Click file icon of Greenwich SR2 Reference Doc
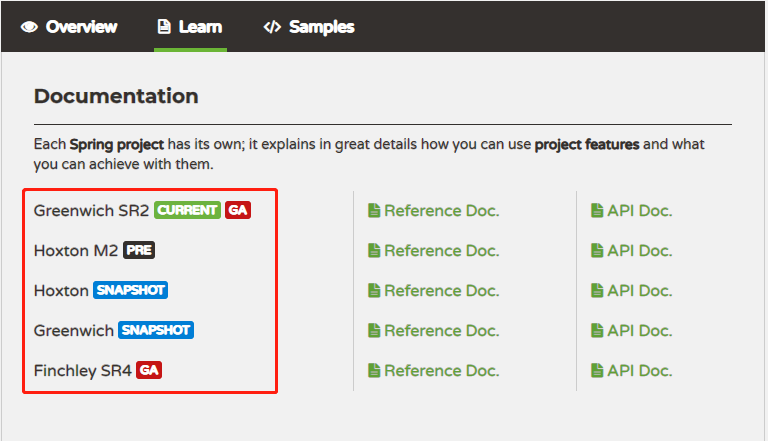 [x=374, y=211]
